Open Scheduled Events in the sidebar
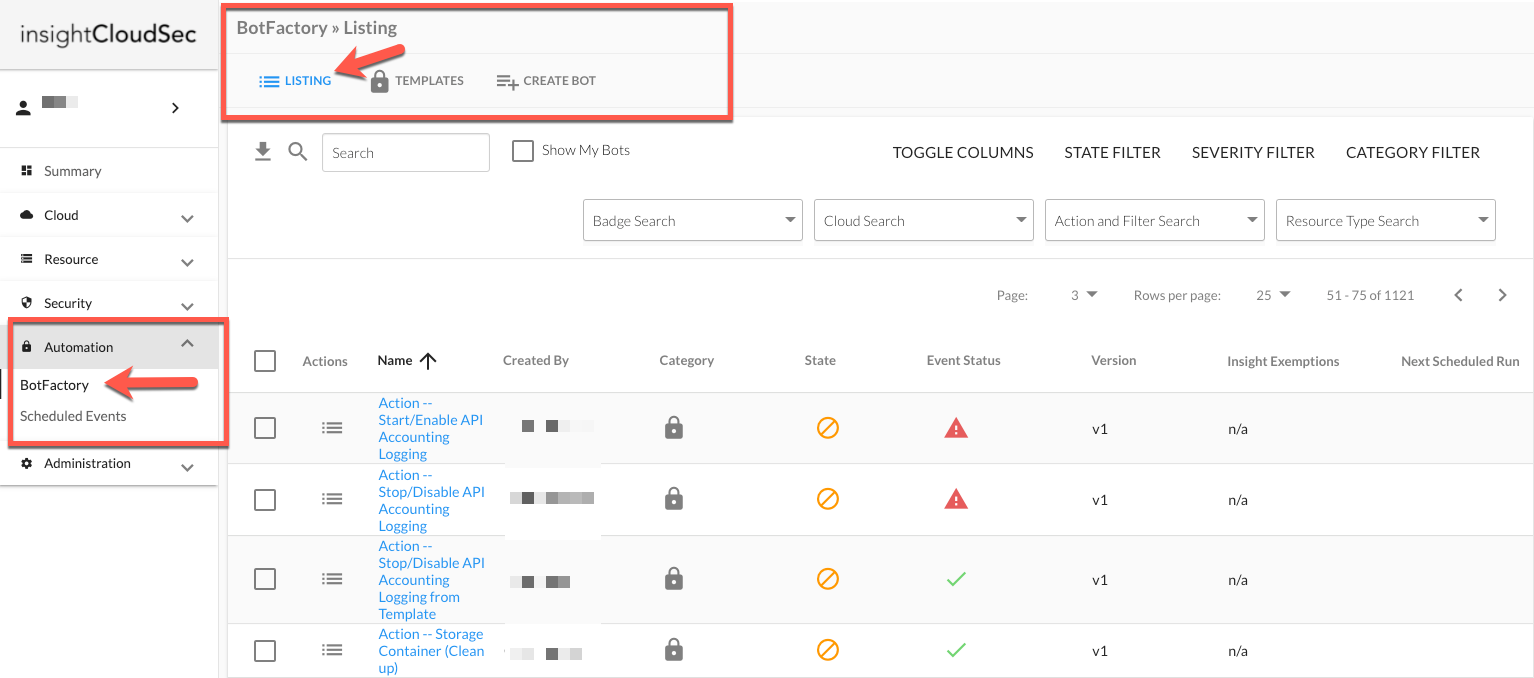The height and width of the screenshot is (678, 1534). click(73, 416)
